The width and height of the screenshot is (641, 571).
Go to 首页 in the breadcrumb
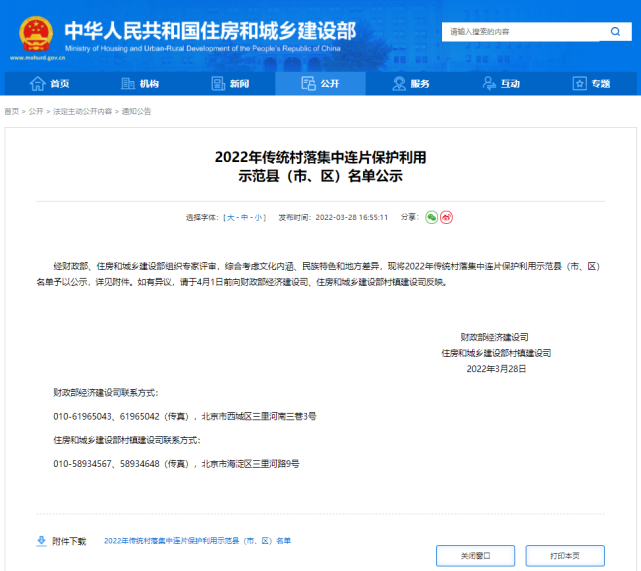[11, 112]
